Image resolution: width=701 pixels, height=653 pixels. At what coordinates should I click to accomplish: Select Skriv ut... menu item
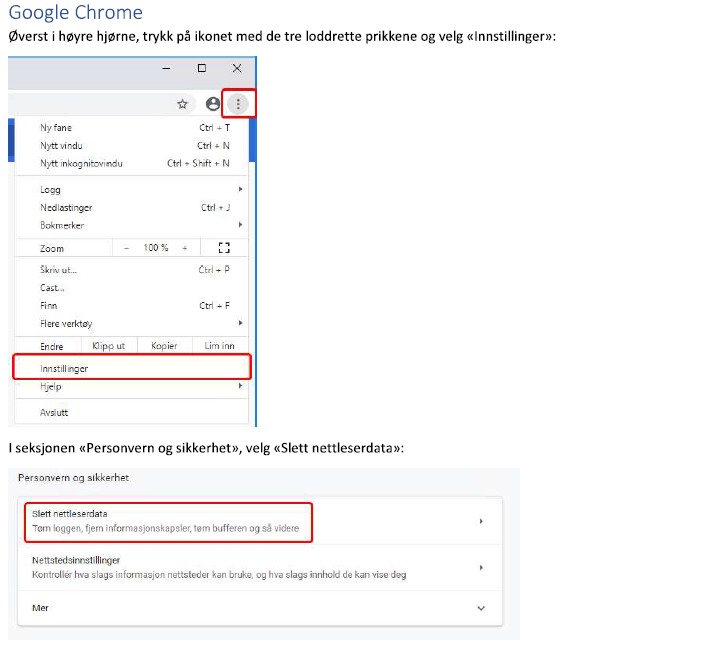coord(131,270)
